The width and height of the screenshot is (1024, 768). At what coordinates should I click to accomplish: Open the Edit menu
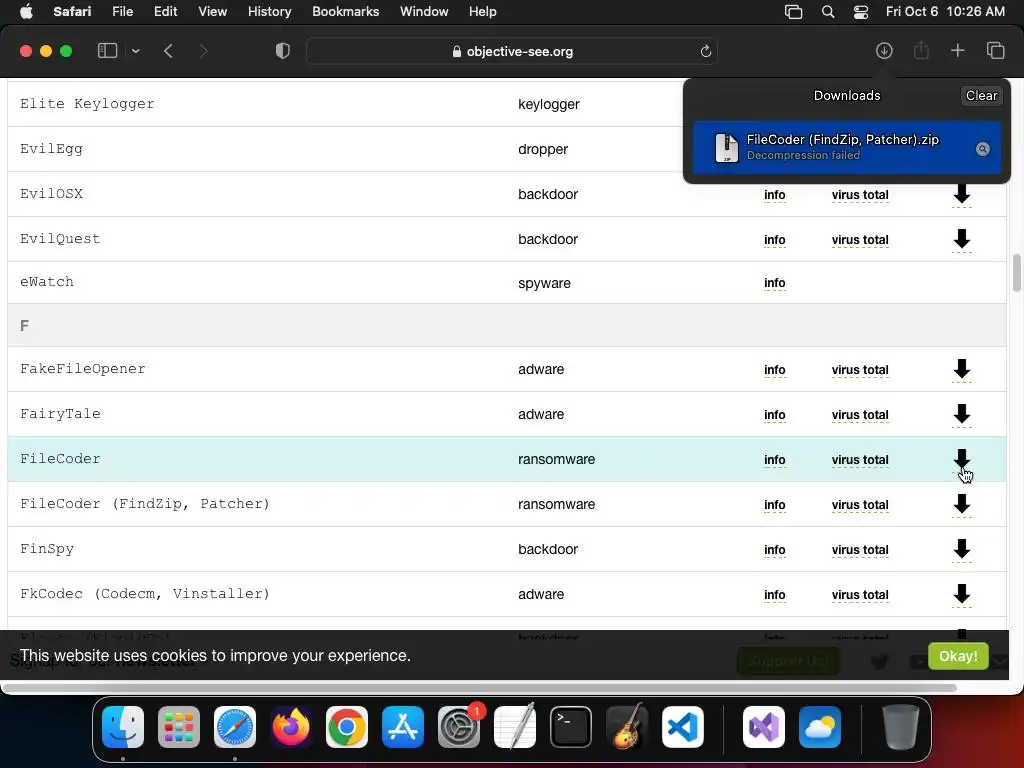[165, 12]
